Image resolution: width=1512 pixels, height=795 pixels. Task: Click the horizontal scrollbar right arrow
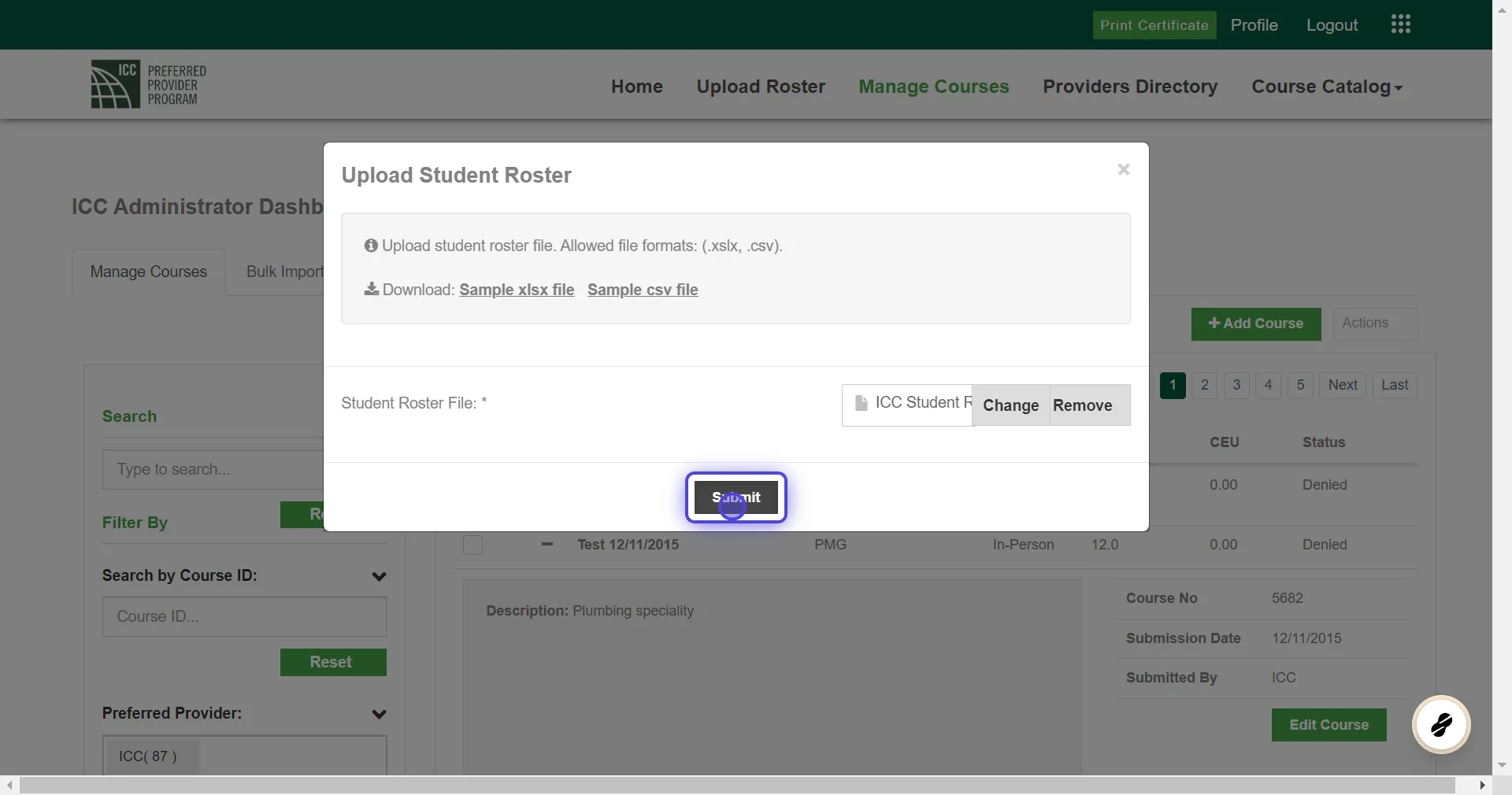coord(1483,785)
